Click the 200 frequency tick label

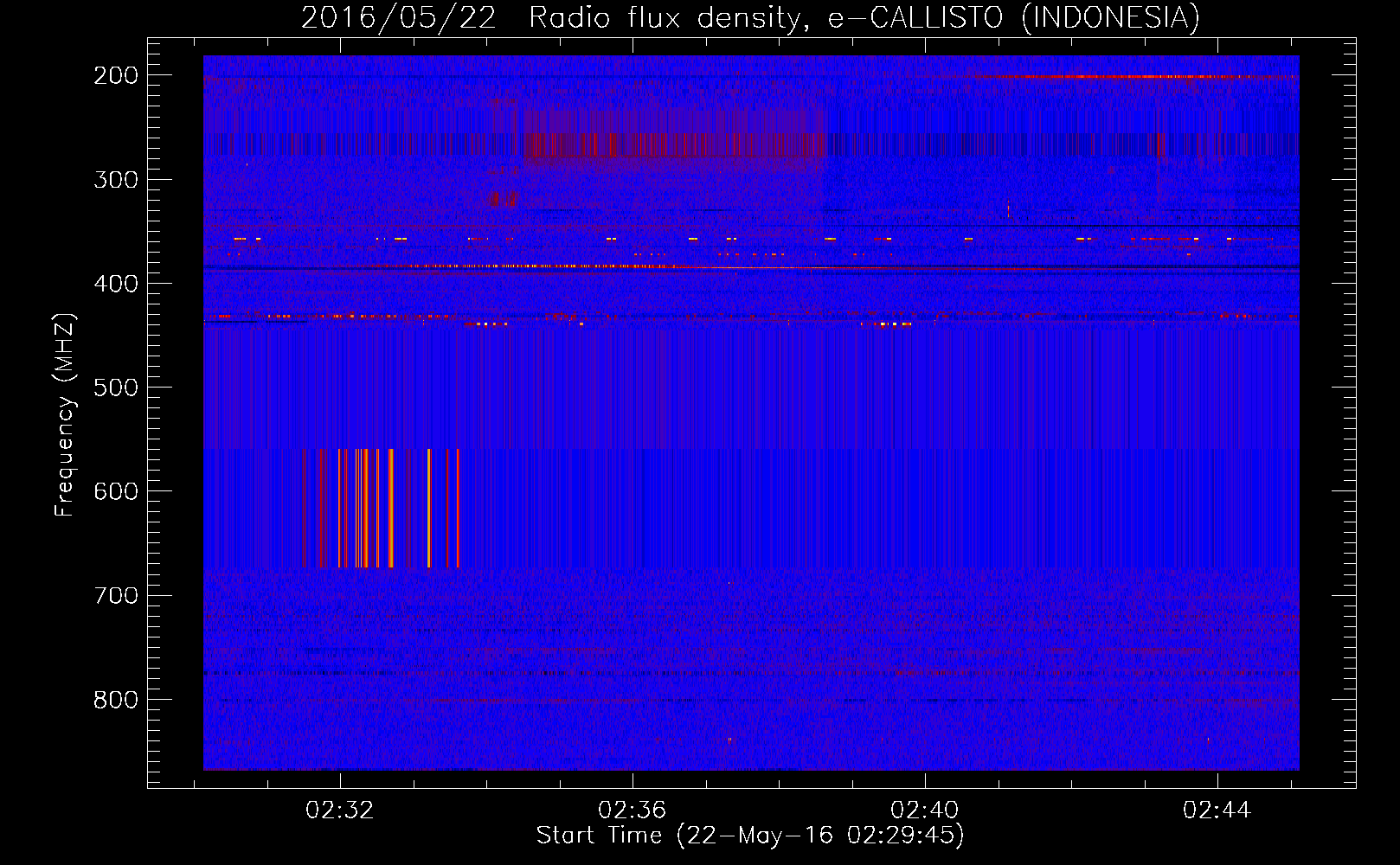[116, 75]
